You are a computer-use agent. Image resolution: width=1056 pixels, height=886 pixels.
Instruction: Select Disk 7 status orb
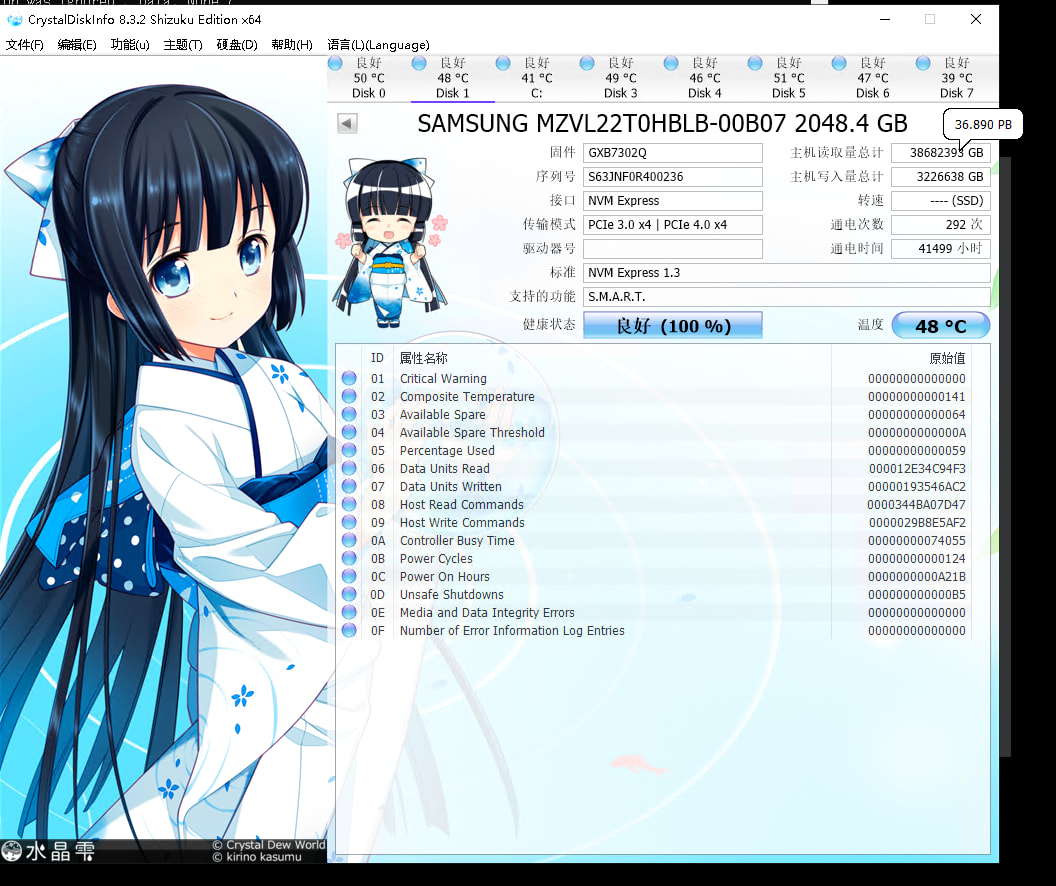click(923, 63)
